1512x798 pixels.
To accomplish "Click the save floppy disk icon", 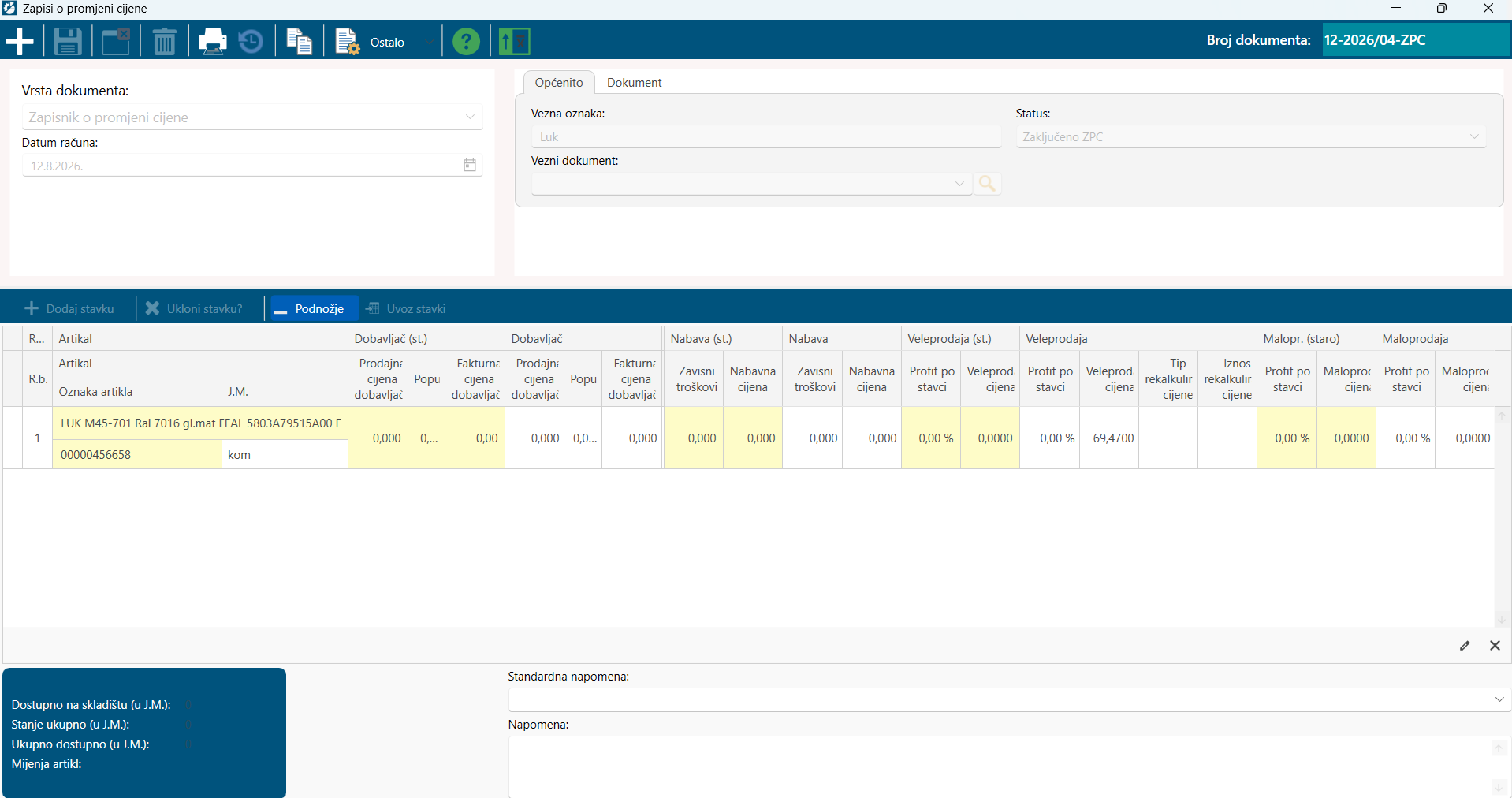I will tap(68, 41).
